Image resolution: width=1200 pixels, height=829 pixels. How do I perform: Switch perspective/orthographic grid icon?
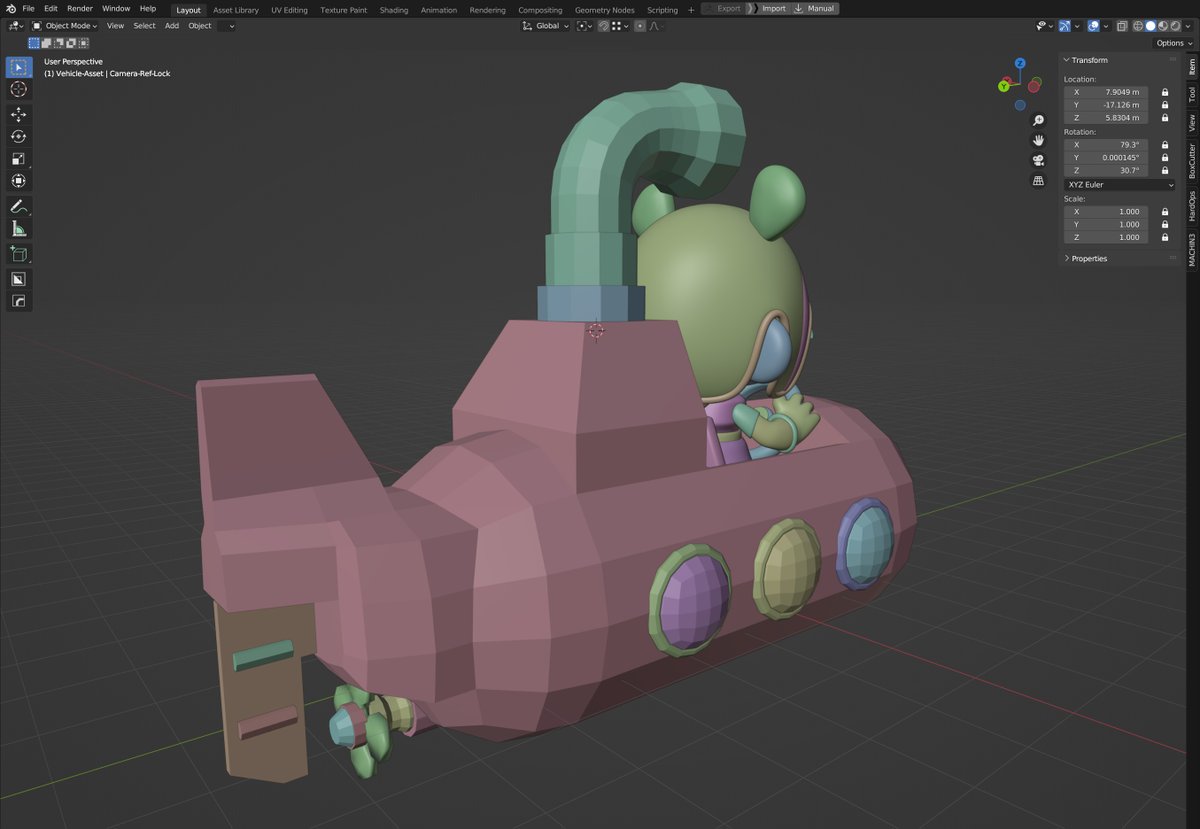[1038, 181]
